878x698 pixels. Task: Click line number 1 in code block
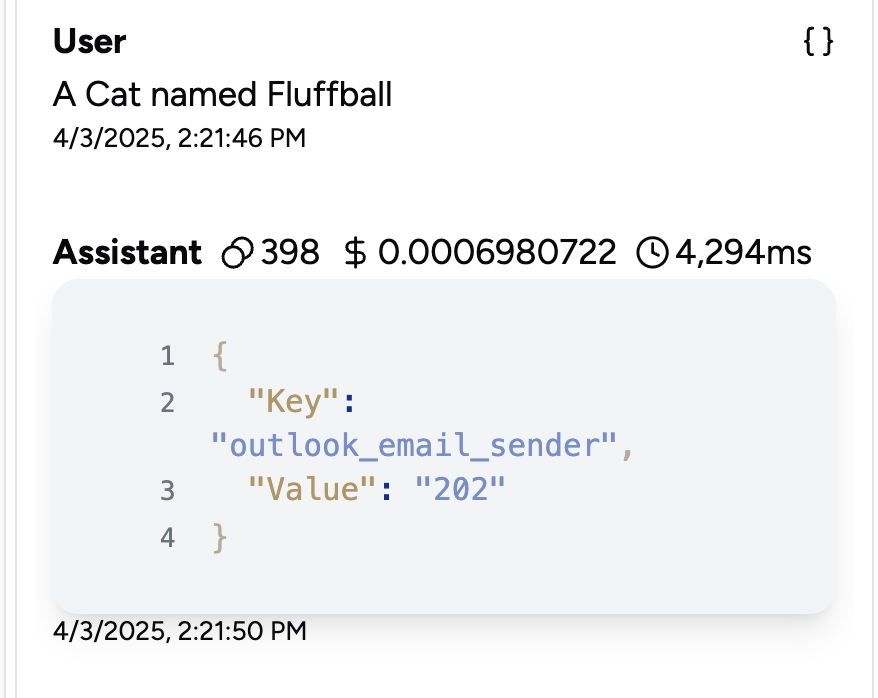point(167,357)
